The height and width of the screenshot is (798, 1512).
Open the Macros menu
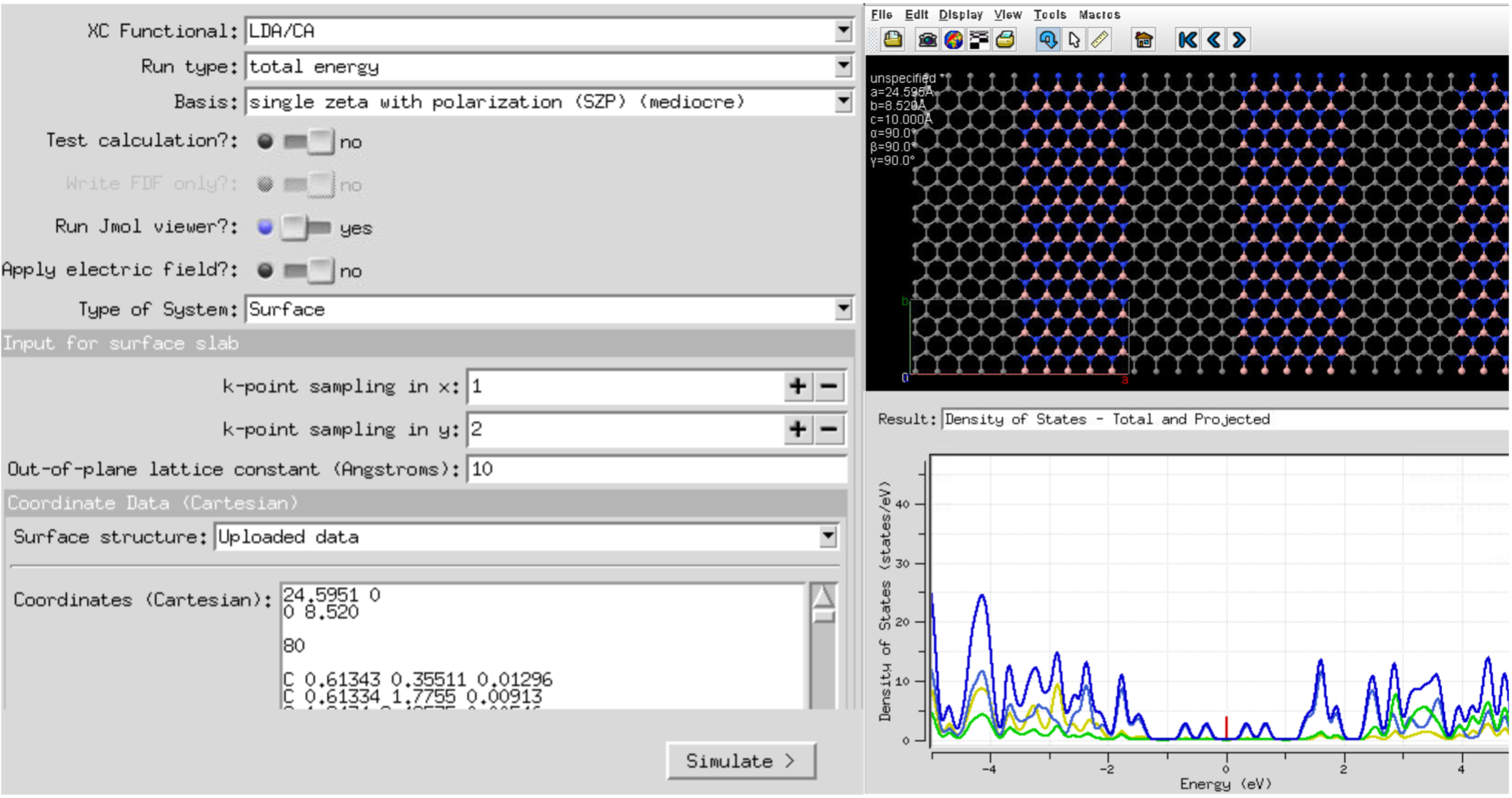(x=1099, y=14)
